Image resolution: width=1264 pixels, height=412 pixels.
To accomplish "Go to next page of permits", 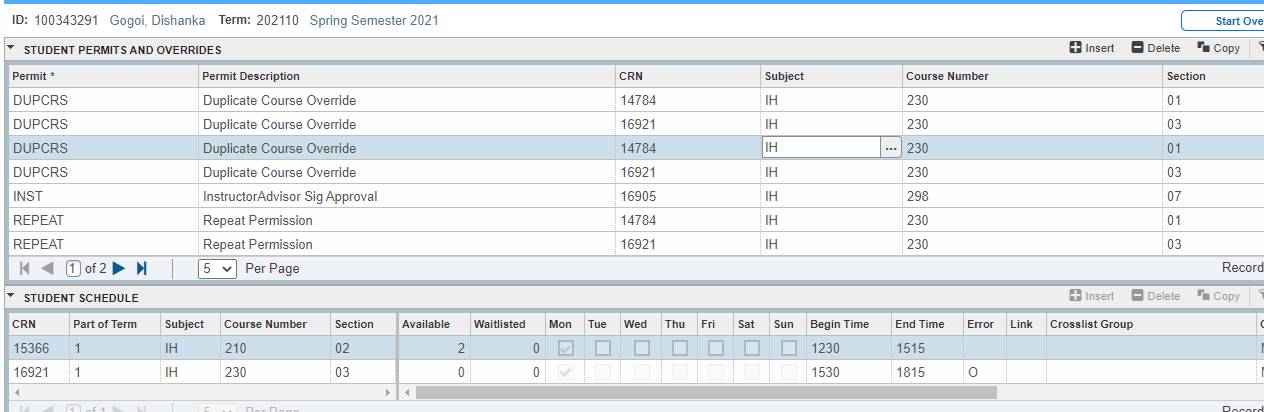I will (x=119, y=268).
